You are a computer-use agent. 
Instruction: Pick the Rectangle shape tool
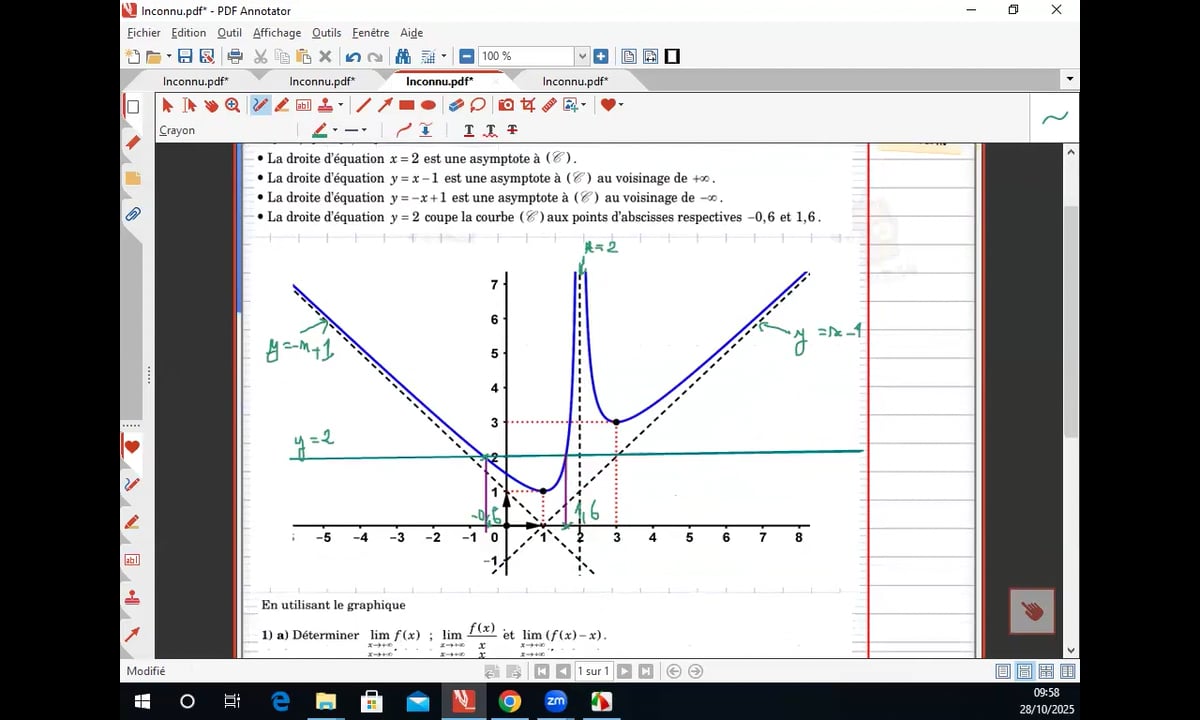click(407, 105)
